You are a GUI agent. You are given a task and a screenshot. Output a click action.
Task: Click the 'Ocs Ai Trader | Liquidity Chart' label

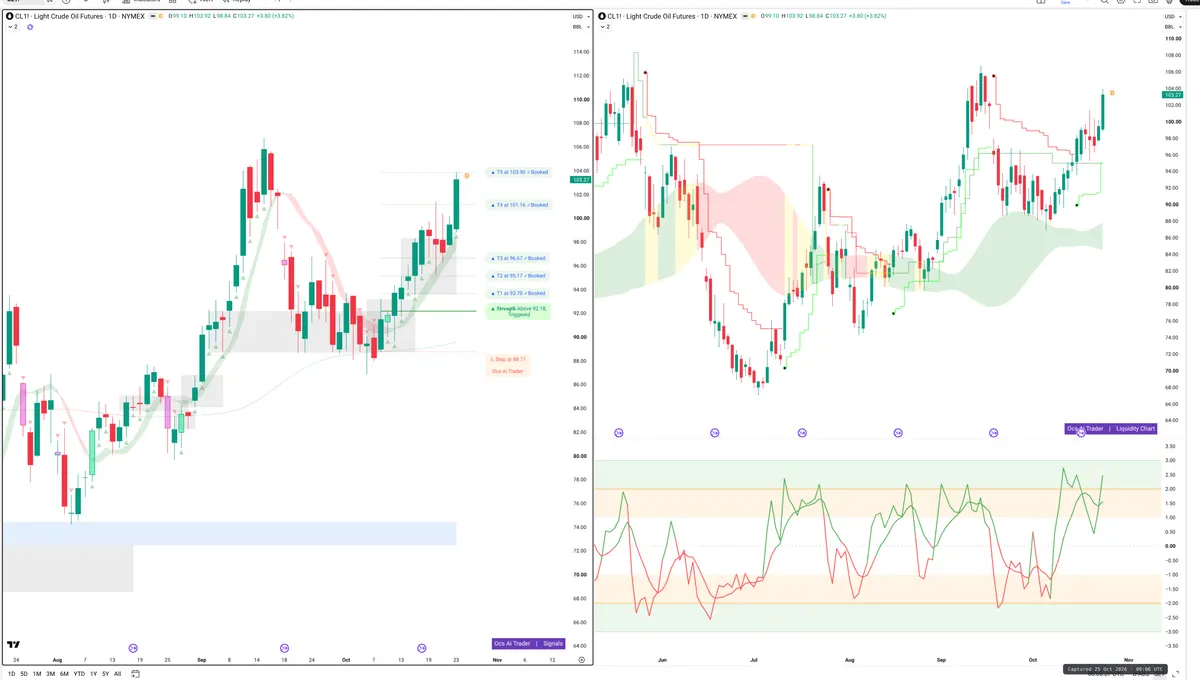pyautogui.click(x=1111, y=428)
